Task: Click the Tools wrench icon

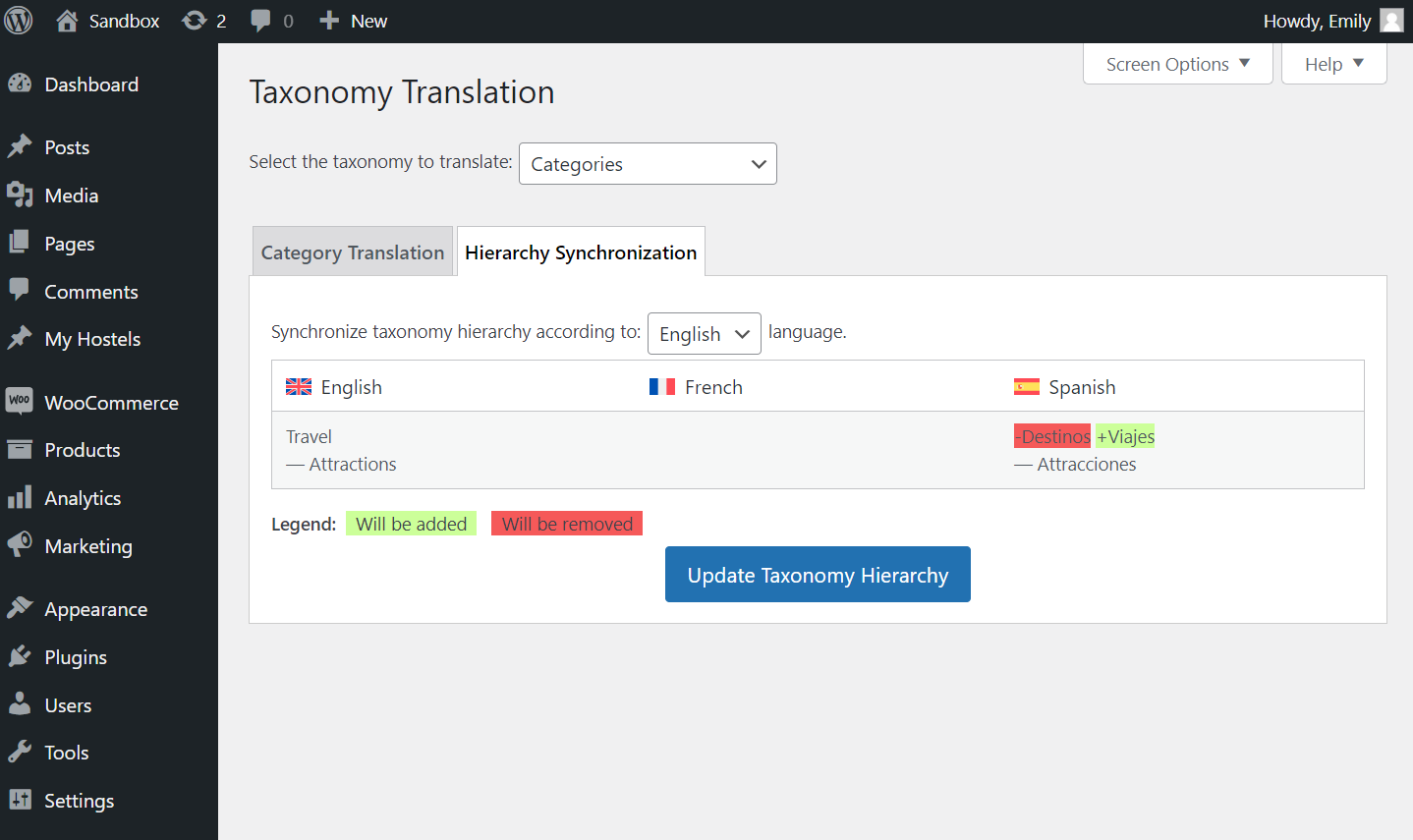Action: 20,753
